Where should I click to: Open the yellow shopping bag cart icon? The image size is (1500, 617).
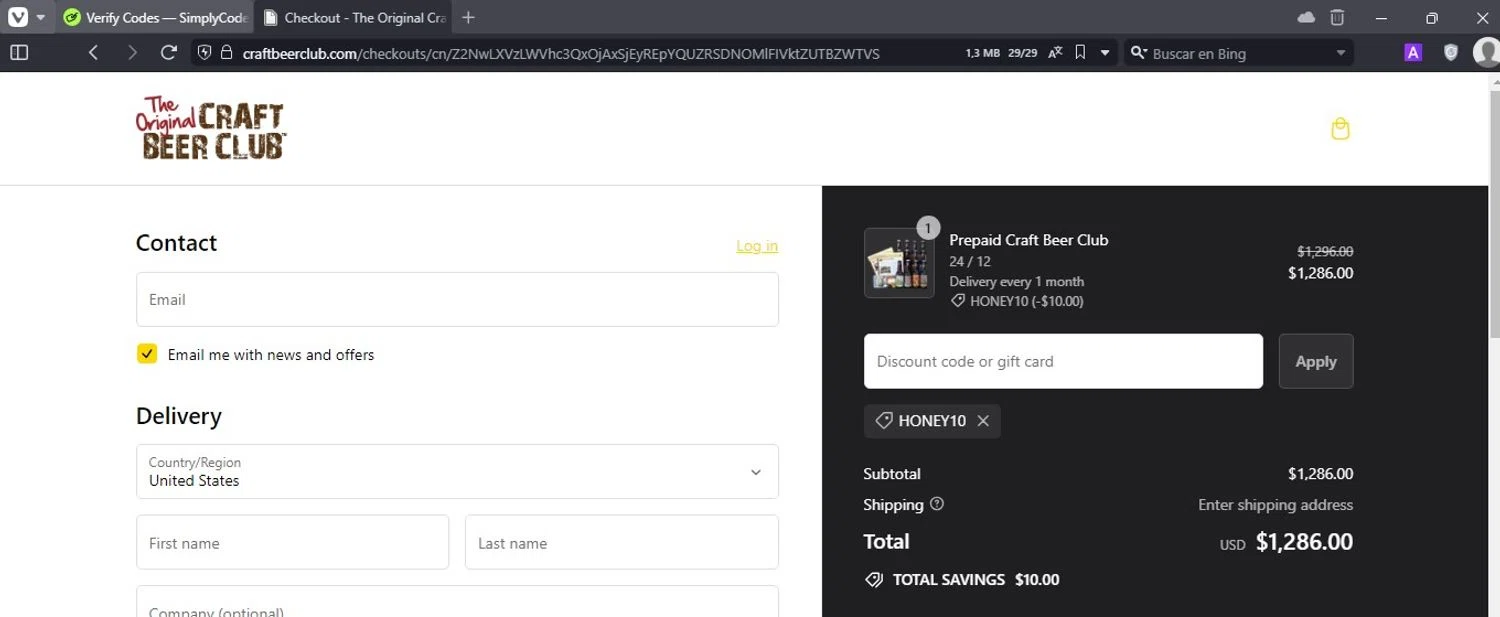[x=1341, y=129]
